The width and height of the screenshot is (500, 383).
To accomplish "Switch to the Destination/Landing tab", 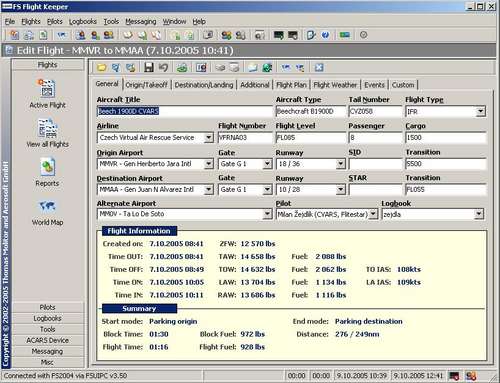I will (x=204, y=85).
